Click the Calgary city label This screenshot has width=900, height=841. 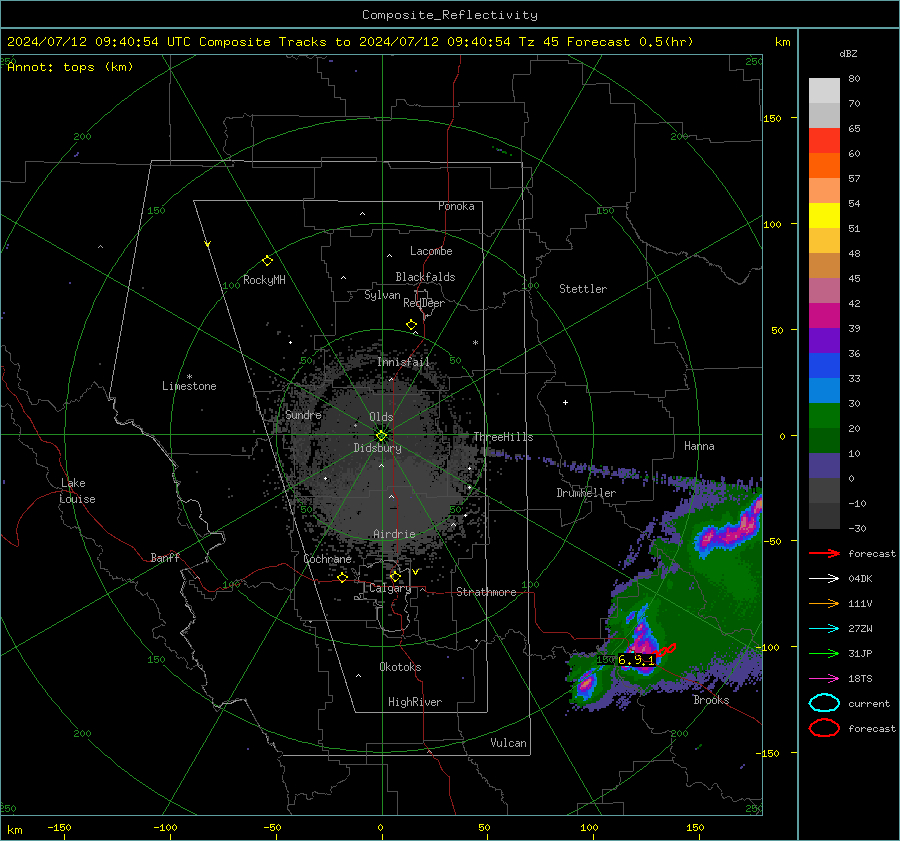(390, 588)
